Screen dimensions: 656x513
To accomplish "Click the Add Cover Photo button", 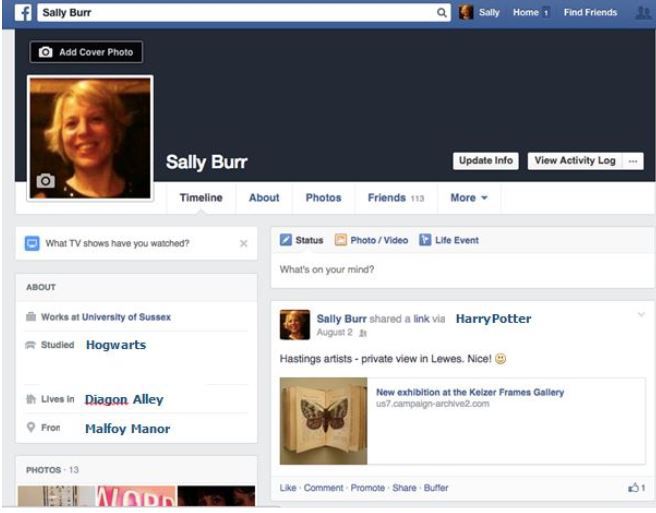I will pyautogui.click(x=86, y=52).
